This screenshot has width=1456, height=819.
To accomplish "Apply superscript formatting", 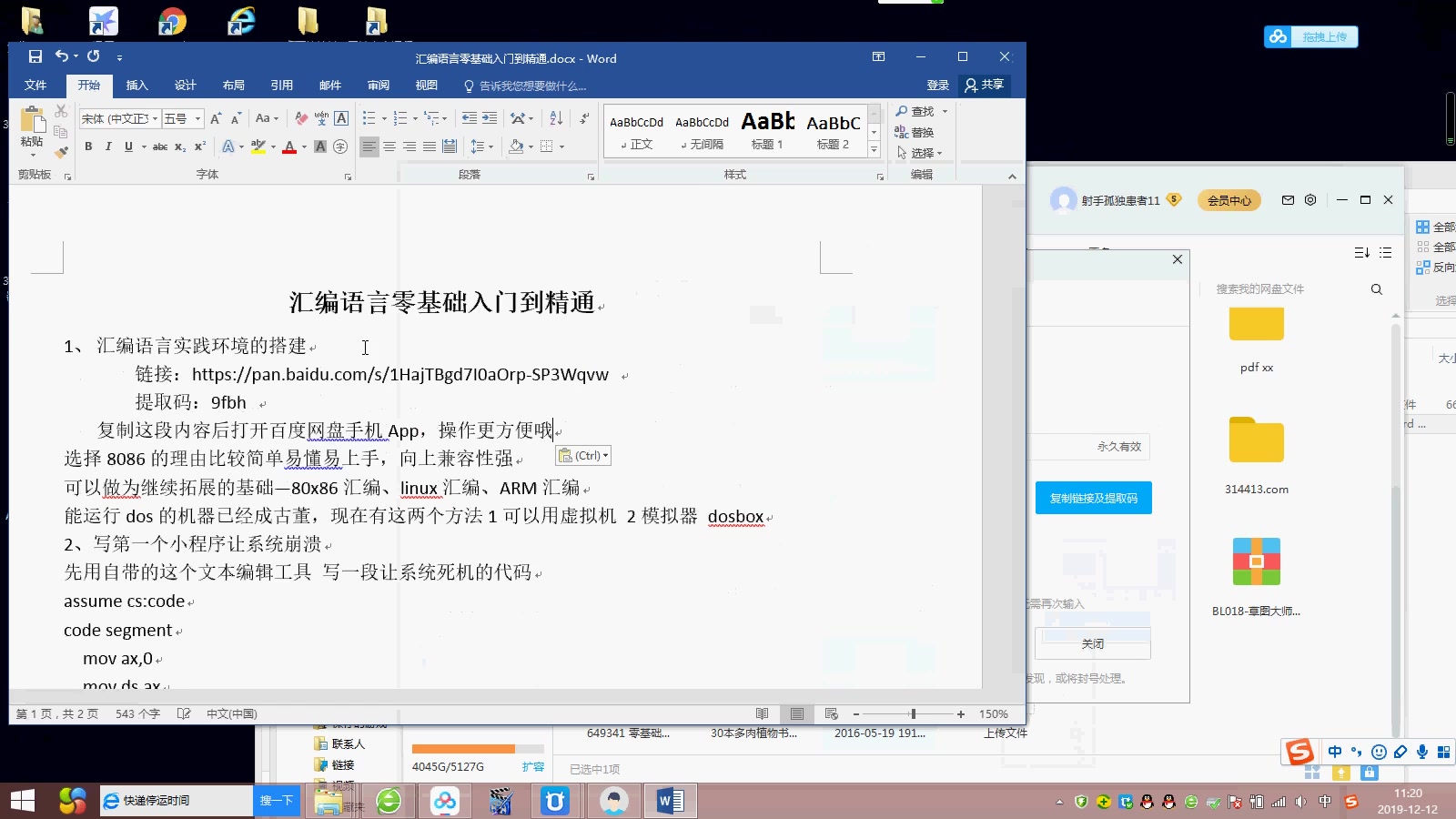I will coord(200,147).
